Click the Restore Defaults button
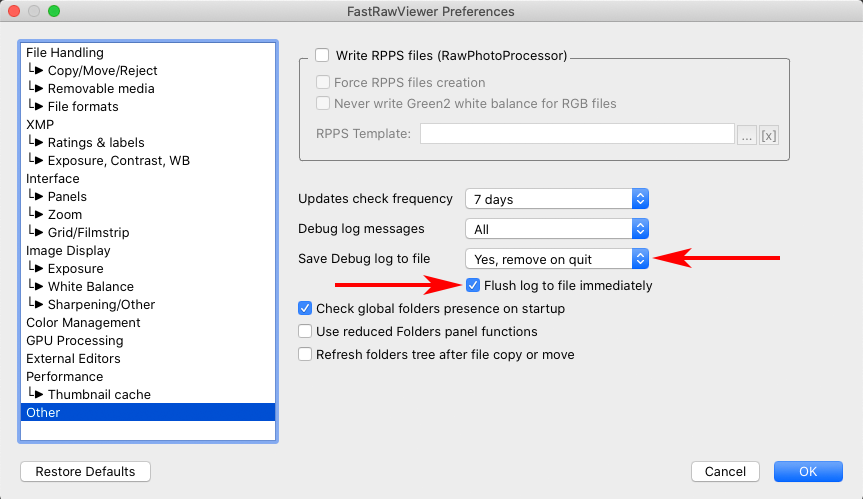The width and height of the screenshot is (863, 499). tap(85, 471)
